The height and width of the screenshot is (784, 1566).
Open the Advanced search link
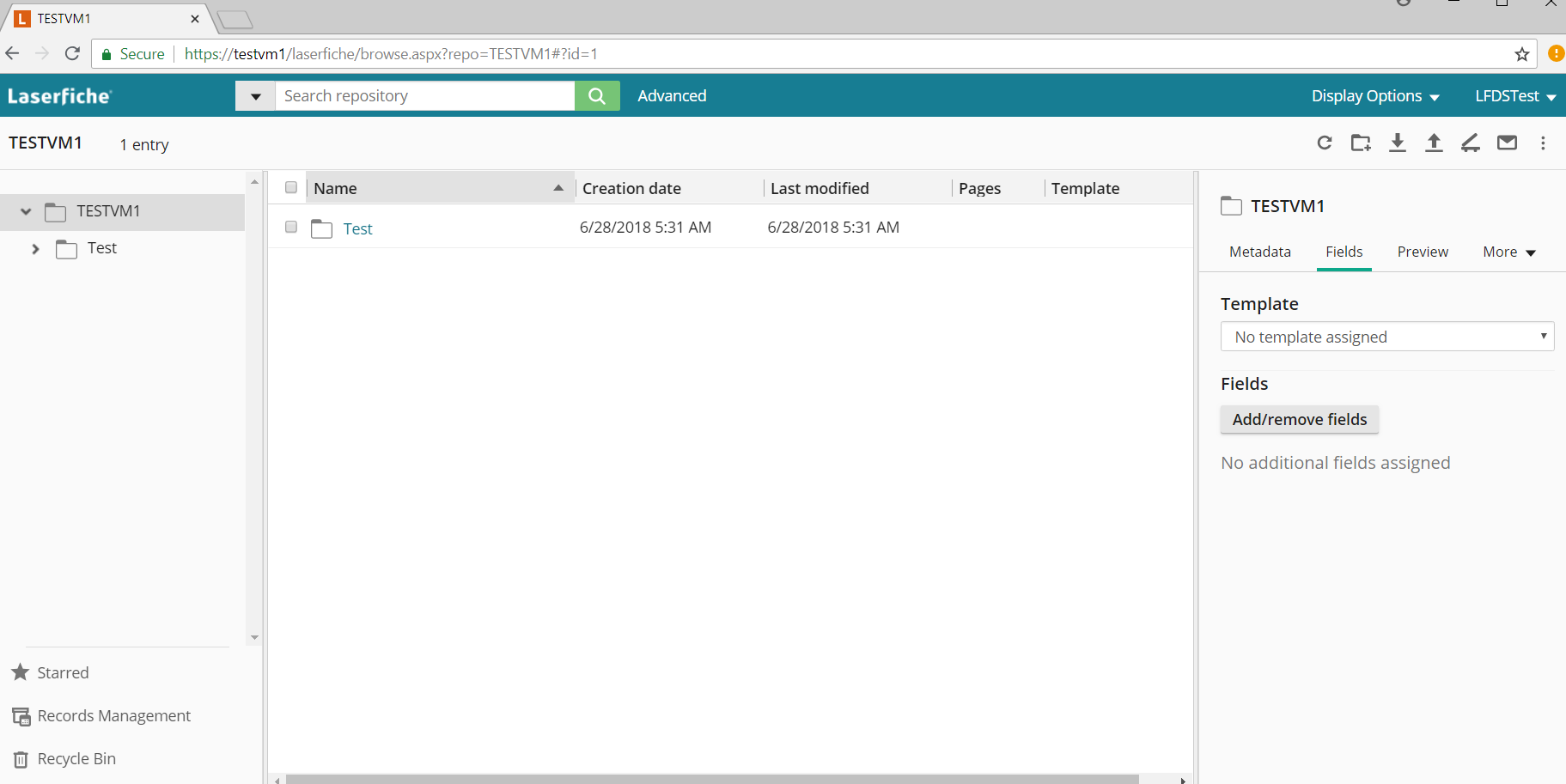click(672, 96)
